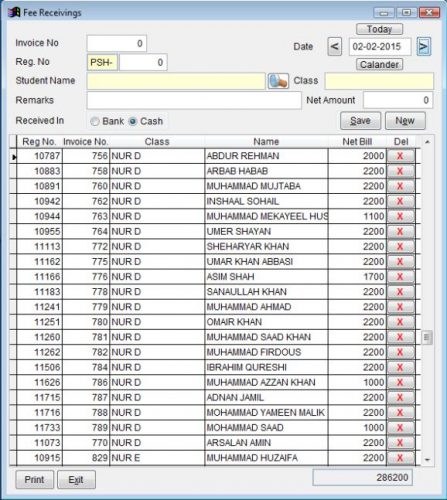
Task: Click the Student Name field
Action: pos(176,81)
